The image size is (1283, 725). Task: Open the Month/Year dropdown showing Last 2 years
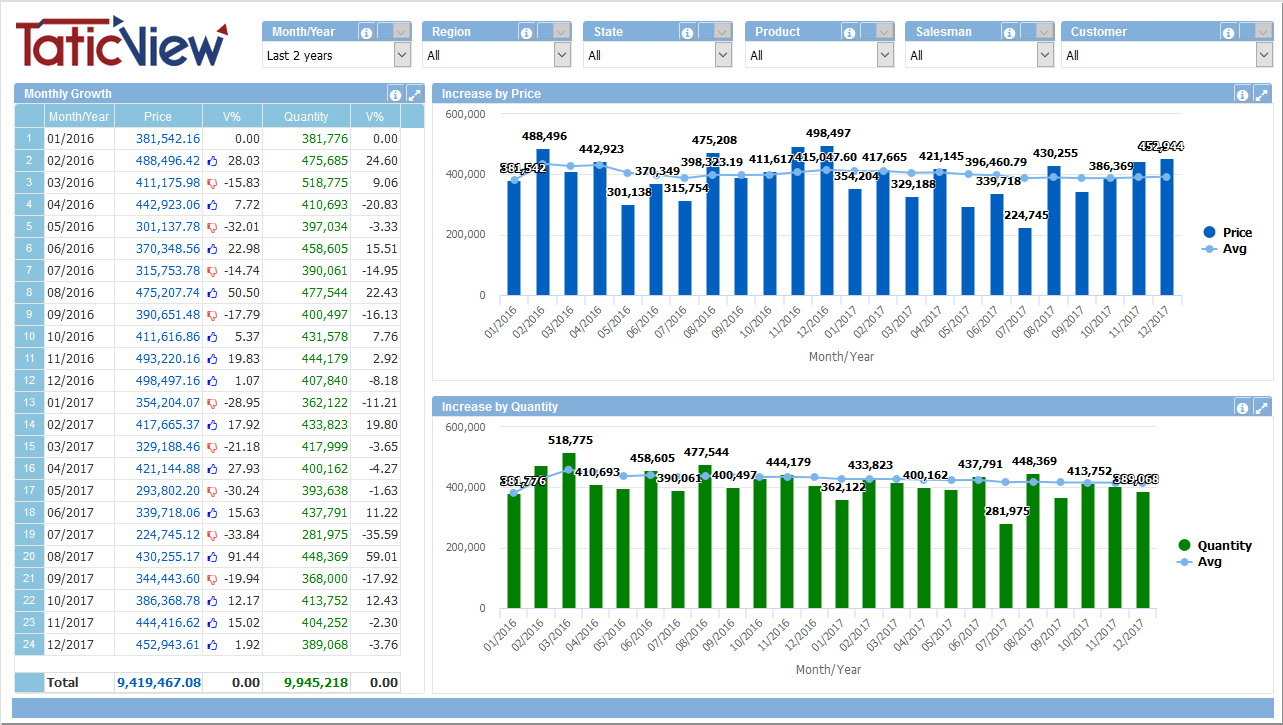tap(402, 54)
